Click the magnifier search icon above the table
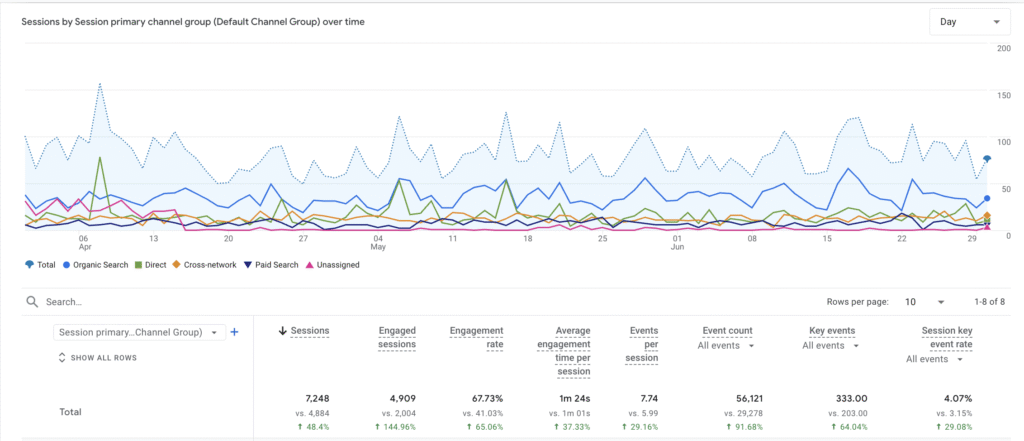The image size is (1024, 441). (32, 301)
